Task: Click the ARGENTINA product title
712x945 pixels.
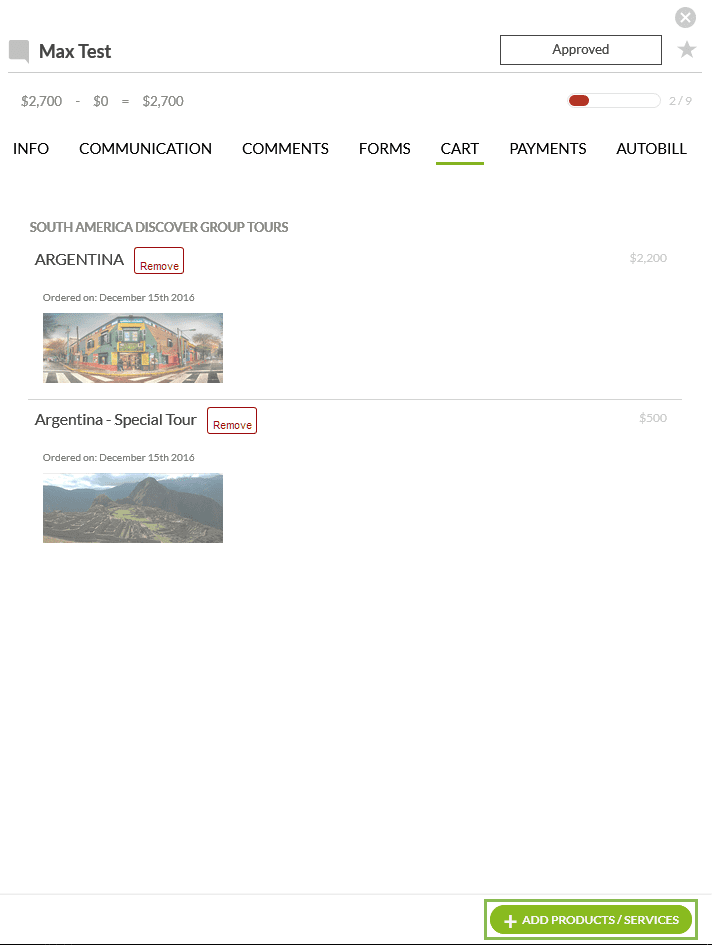Action: coord(79,260)
